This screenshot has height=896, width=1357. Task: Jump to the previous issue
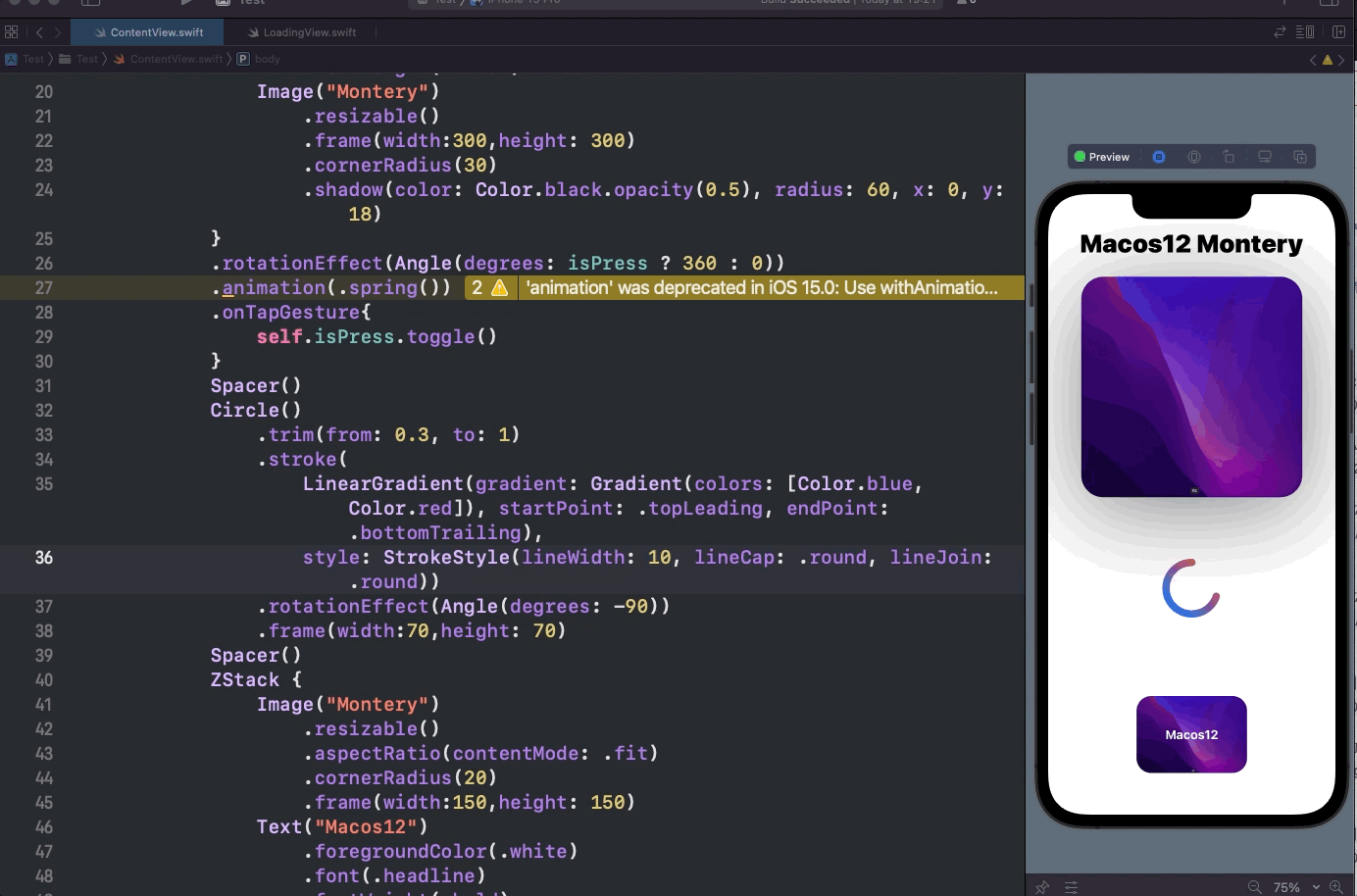coord(1313,60)
